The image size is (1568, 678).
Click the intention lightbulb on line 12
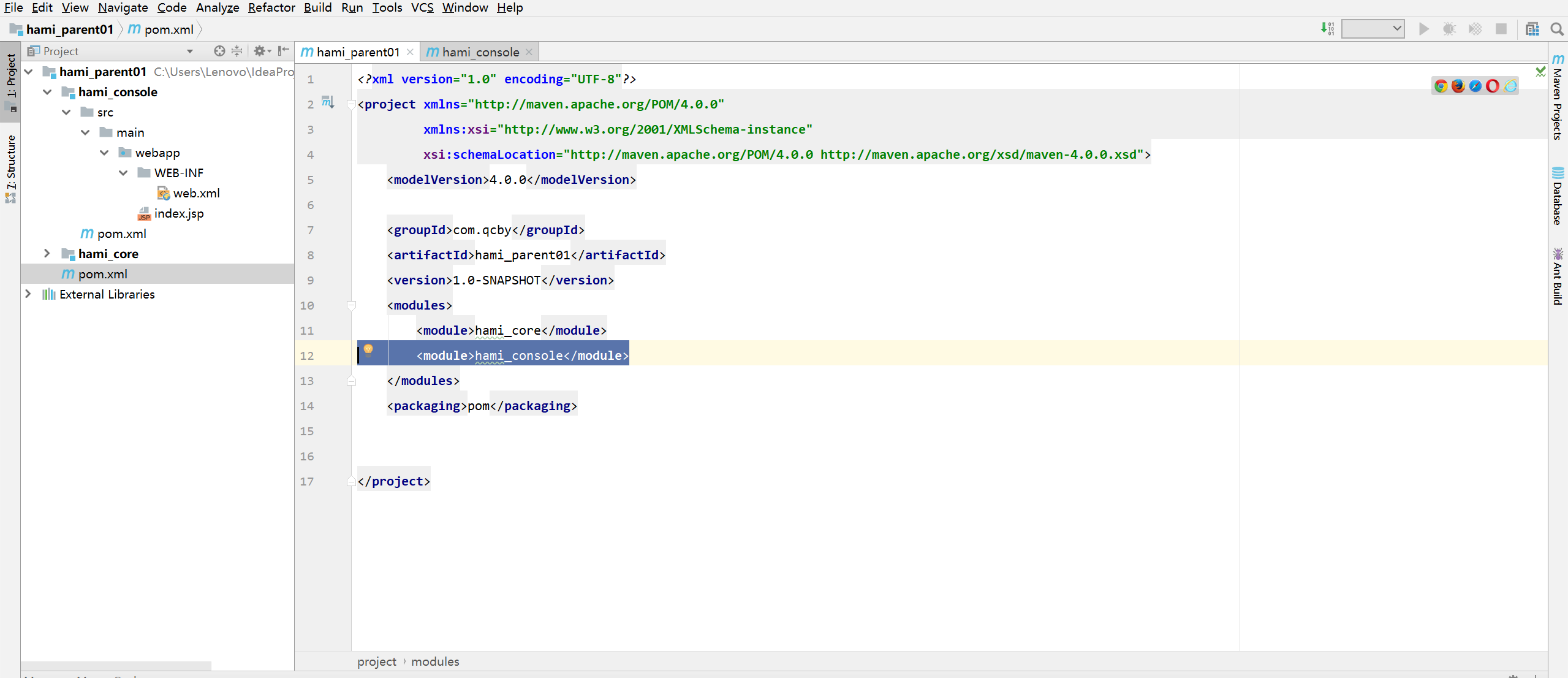[368, 349]
